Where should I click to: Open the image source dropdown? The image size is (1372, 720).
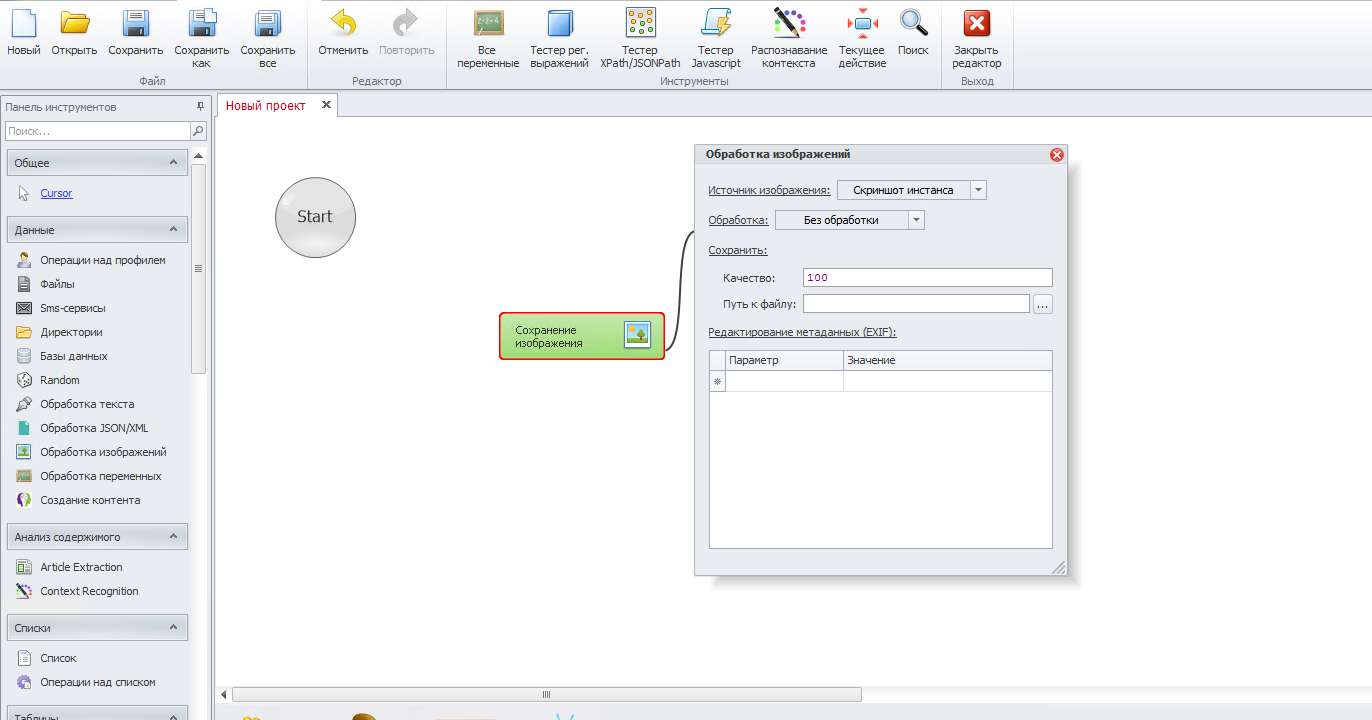click(x=978, y=190)
